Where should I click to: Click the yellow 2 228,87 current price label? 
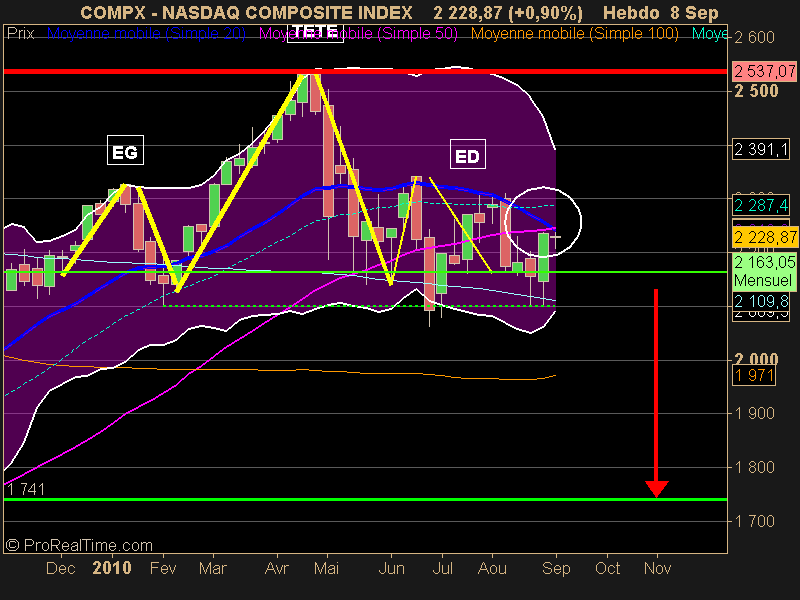pyautogui.click(x=765, y=237)
